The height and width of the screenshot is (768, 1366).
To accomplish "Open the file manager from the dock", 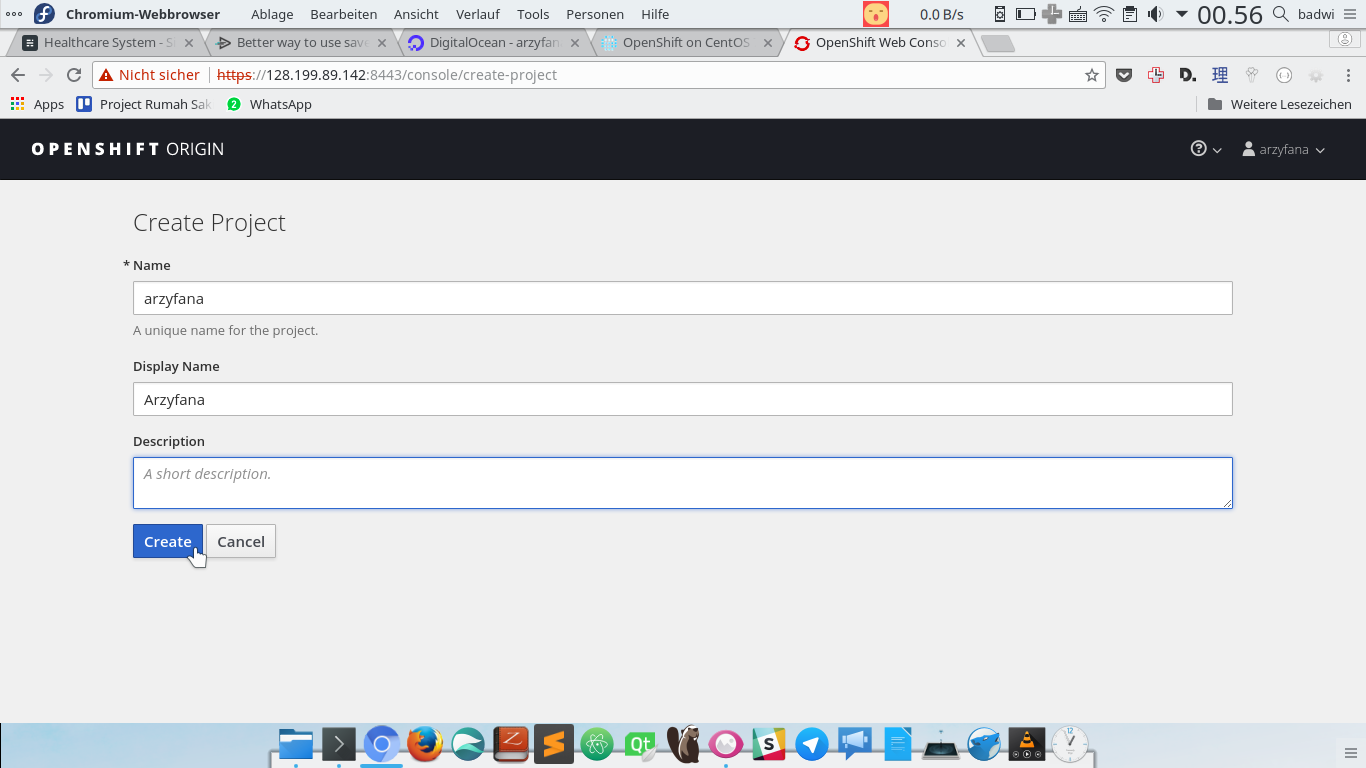I will point(296,744).
